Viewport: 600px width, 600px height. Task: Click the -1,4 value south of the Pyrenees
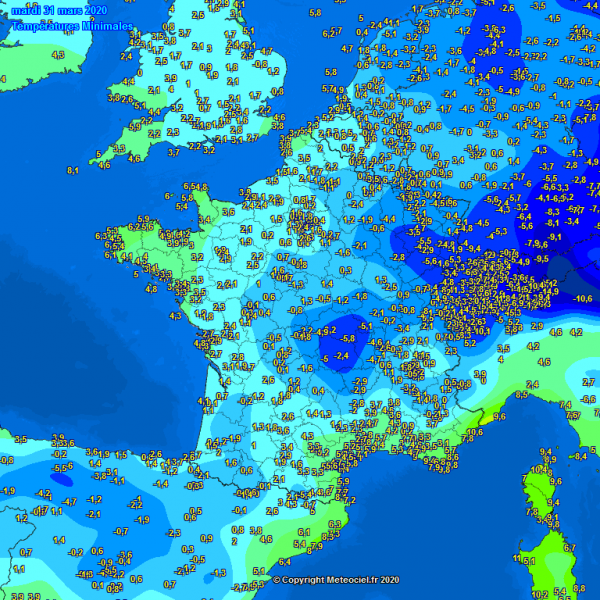click(x=161, y=484)
